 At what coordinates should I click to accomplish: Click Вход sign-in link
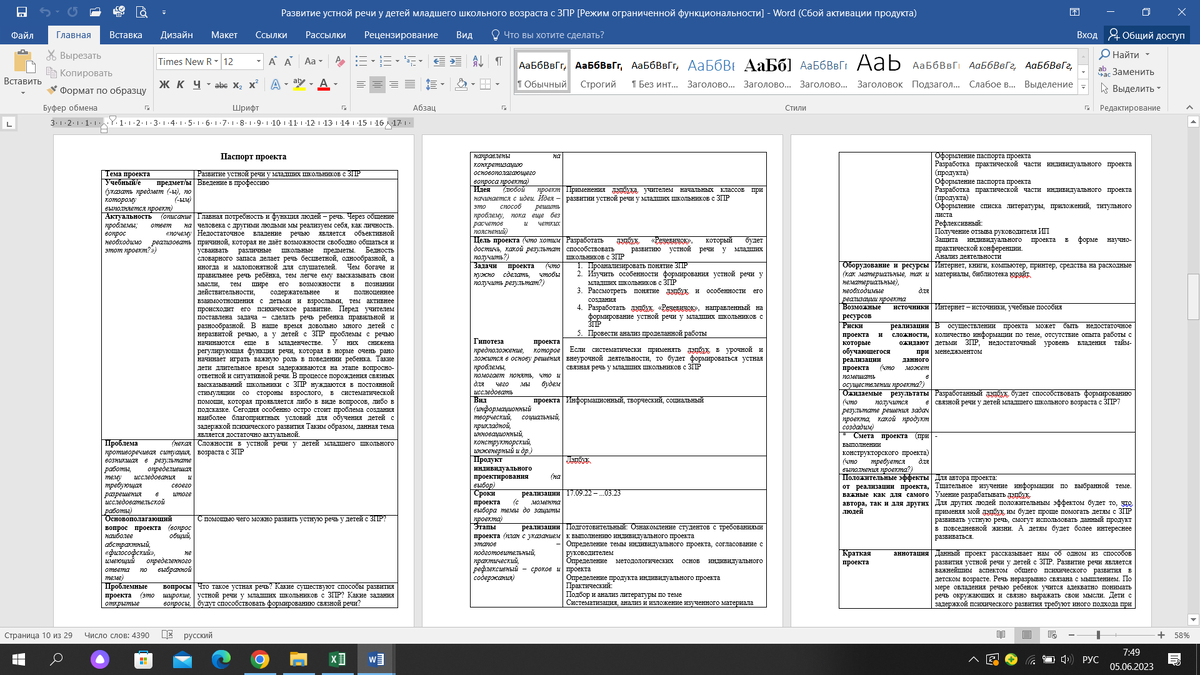1087,34
